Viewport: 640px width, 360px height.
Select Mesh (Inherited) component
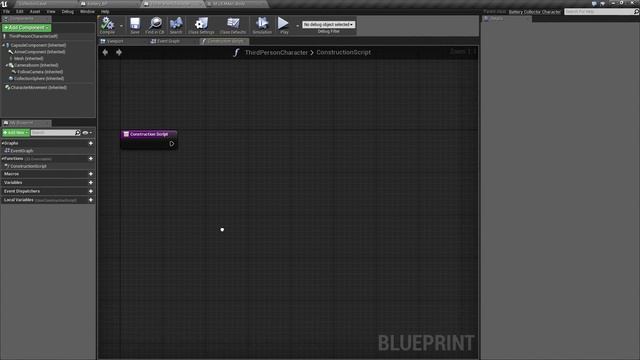tap(29, 58)
